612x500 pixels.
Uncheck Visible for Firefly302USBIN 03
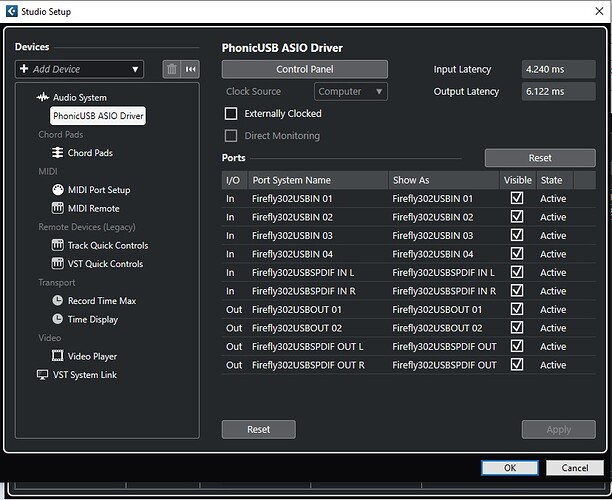pos(517,235)
